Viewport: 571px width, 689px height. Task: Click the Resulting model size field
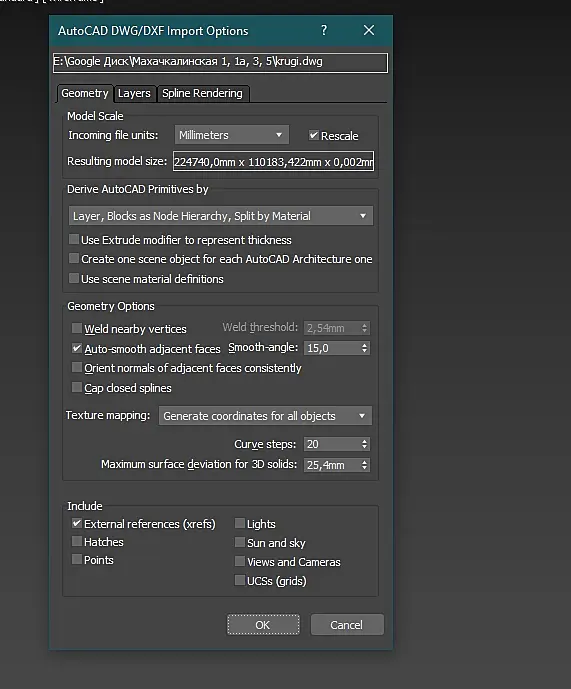coord(273,162)
